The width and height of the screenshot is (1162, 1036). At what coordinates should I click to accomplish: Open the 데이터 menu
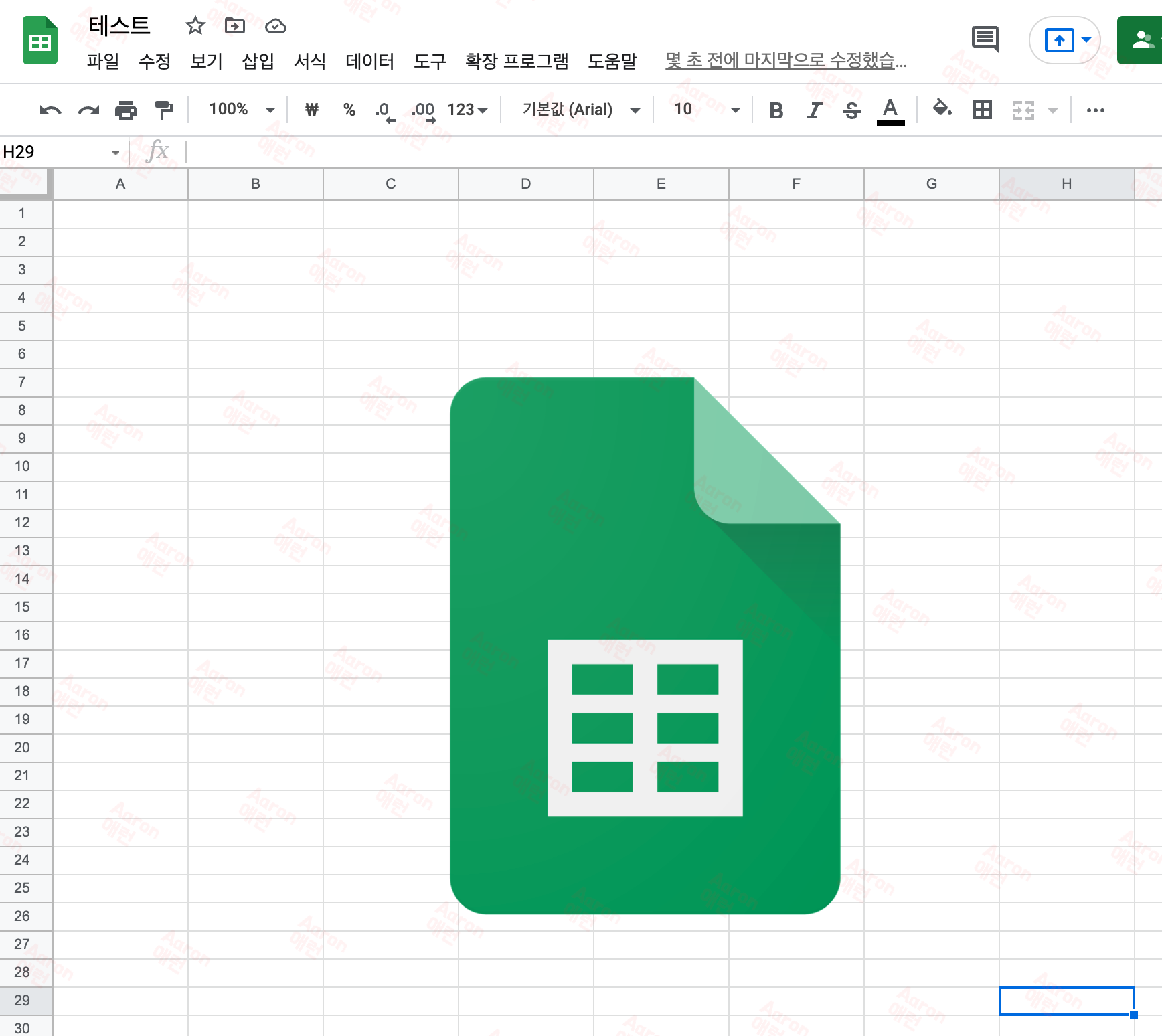(370, 61)
